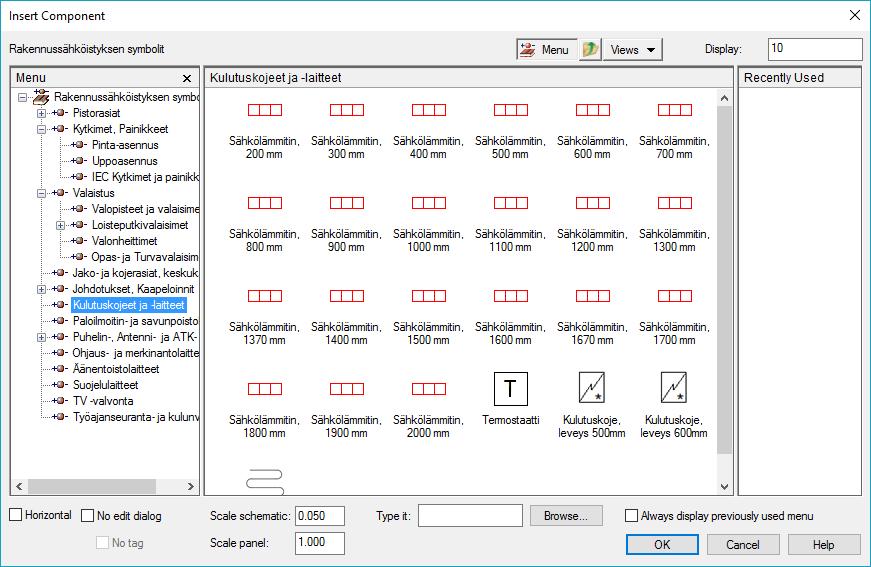Select Suojelulaitteet in the menu tree
Screen dimensions: 871x567
(106, 385)
